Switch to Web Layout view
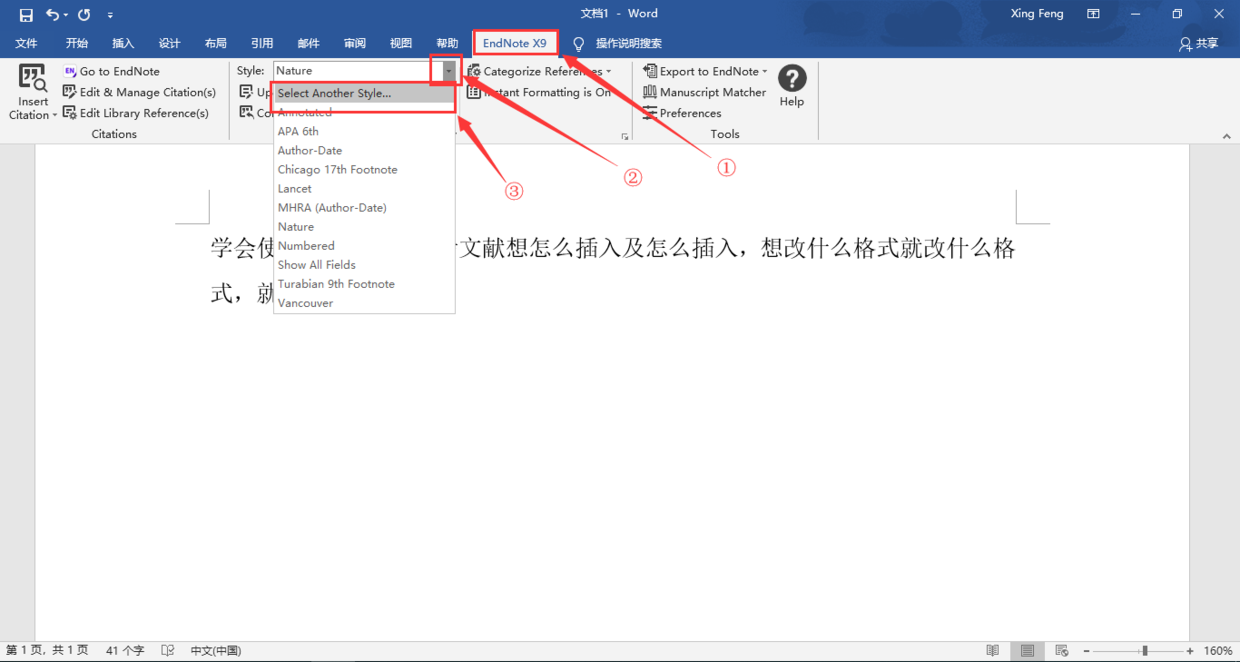The image size is (1240, 662). pyautogui.click(x=1062, y=650)
